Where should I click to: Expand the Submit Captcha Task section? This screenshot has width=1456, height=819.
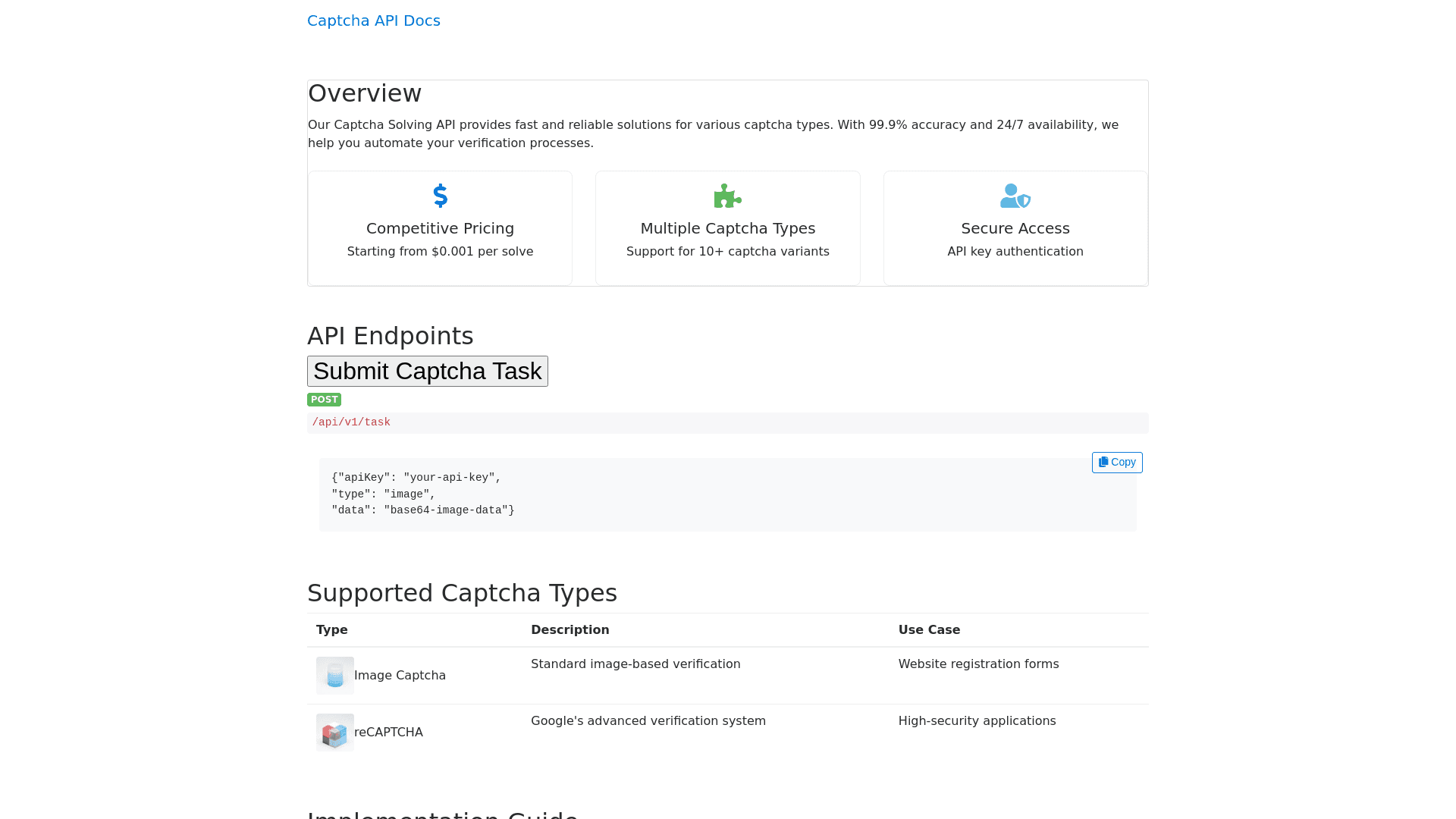427,372
